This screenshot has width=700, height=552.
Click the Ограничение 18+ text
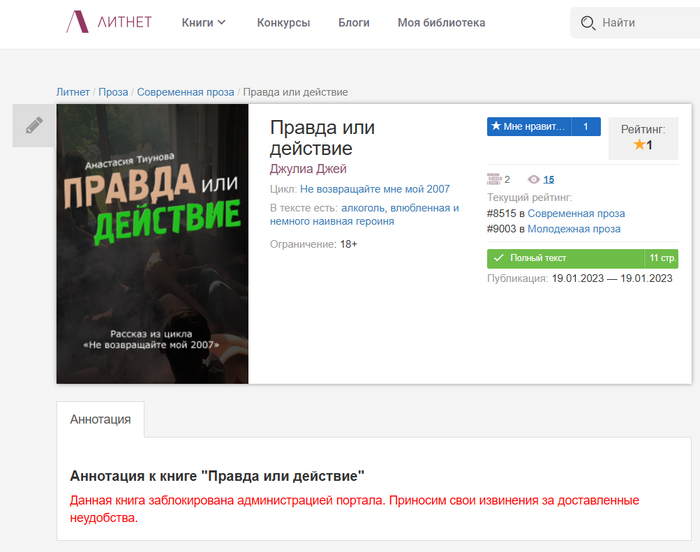313,244
